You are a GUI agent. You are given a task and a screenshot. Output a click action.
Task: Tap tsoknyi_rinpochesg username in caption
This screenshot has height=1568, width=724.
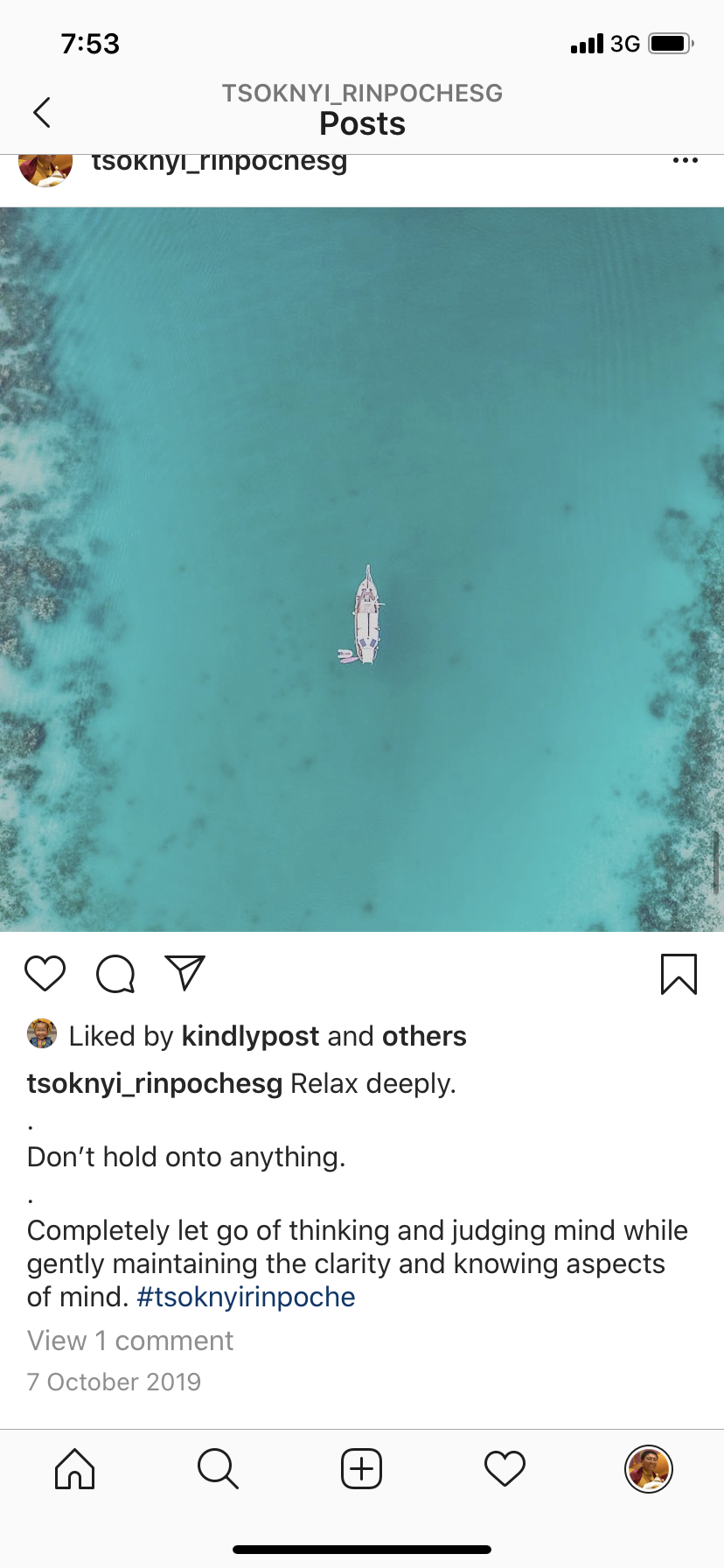click(155, 1083)
